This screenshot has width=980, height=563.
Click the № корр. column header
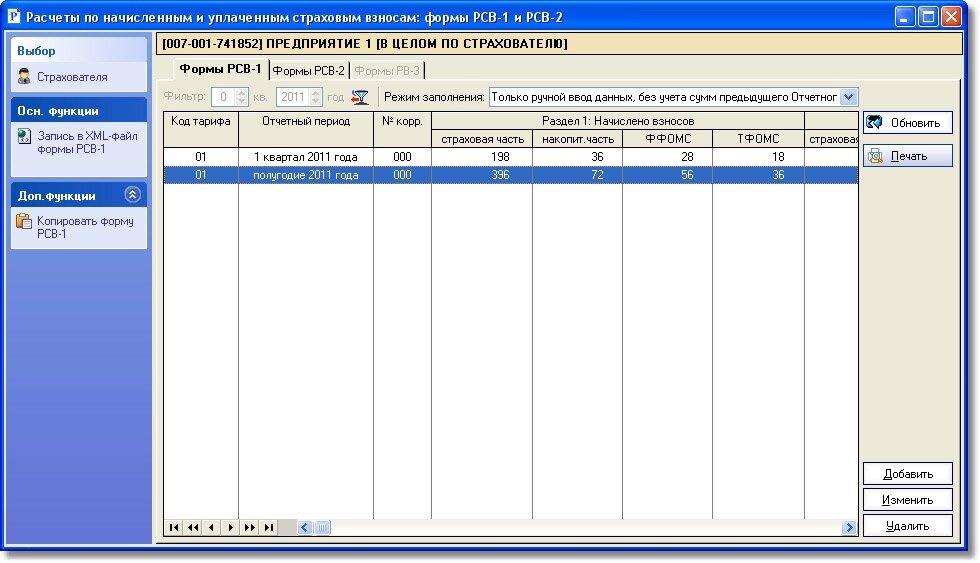(x=402, y=129)
